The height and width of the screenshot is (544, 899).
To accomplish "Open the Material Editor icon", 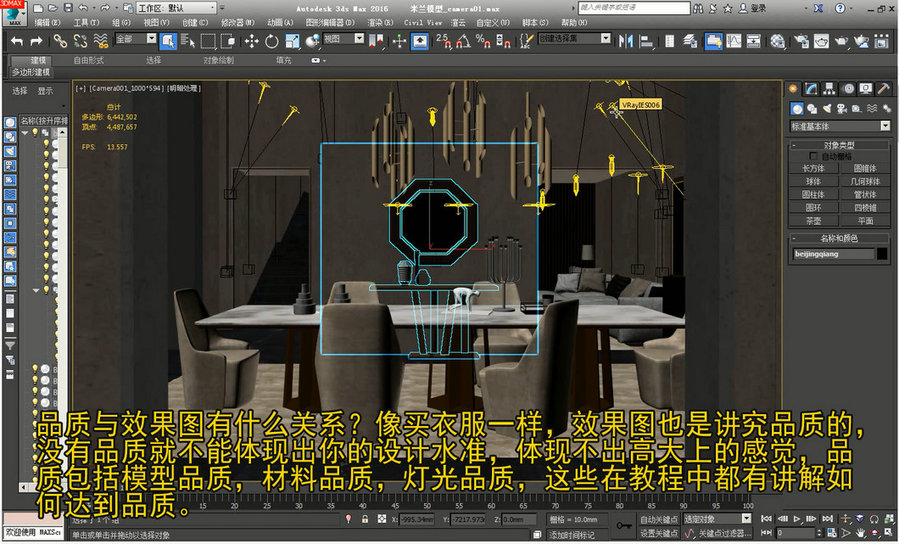I will (x=777, y=41).
